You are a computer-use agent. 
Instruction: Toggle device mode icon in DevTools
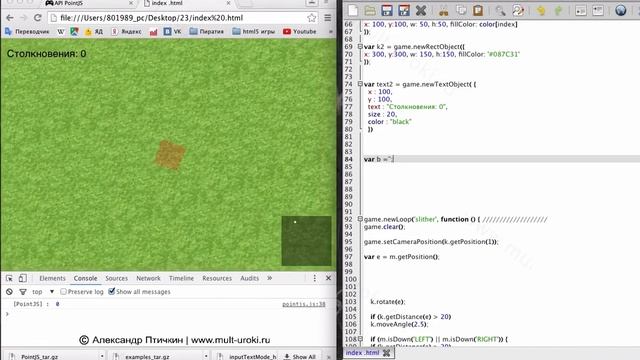click(x=22, y=278)
